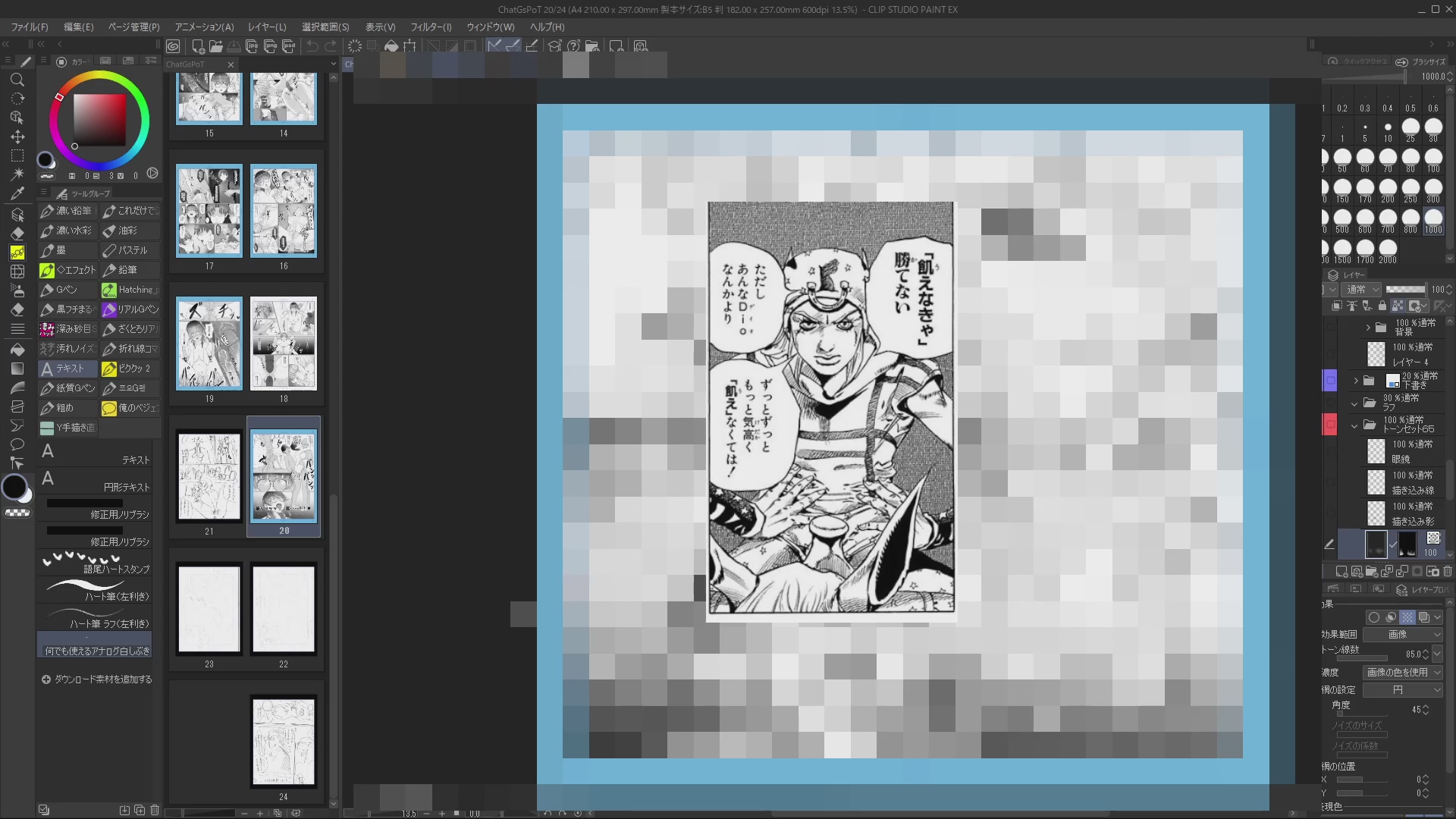Delete layer with the trash can icon
The height and width of the screenshot is (819, 1456).
1447,571
